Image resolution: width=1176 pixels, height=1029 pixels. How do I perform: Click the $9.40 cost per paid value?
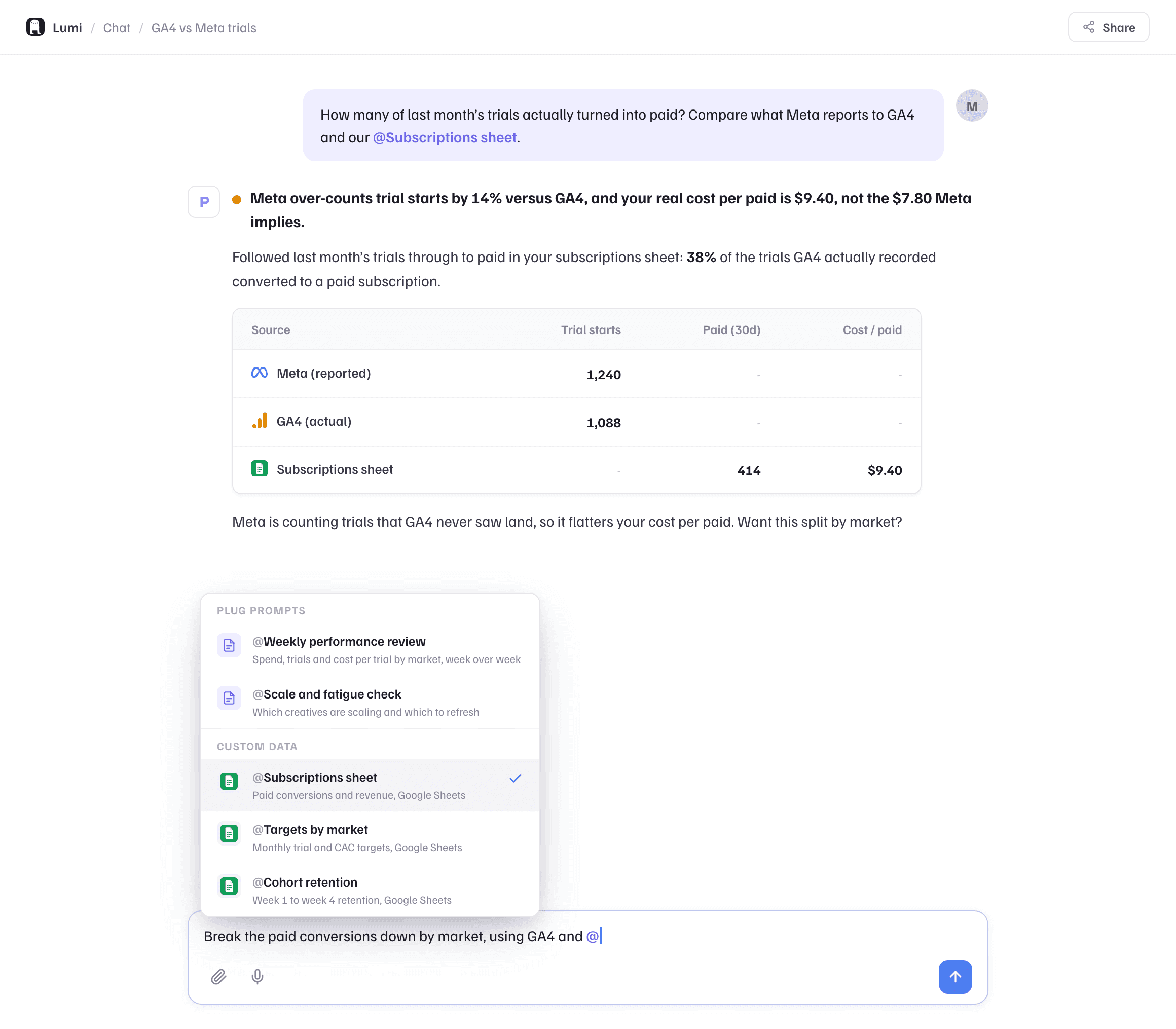point(885,470)
